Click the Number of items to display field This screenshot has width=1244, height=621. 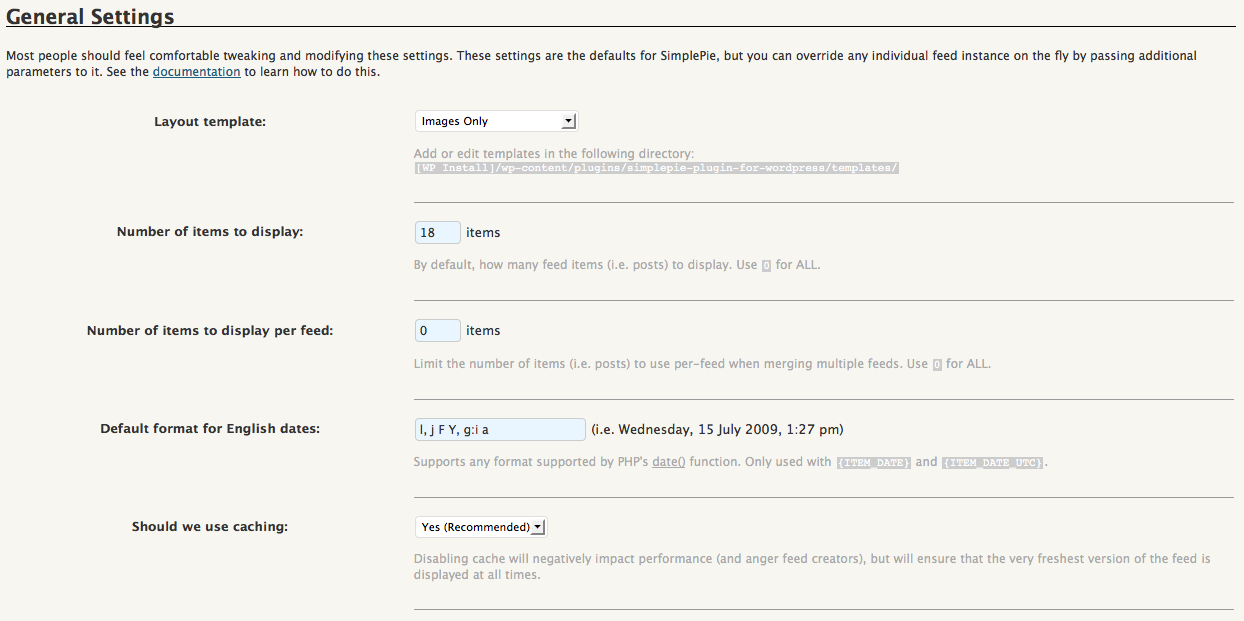pyautogui.click(x=437, y=232)
